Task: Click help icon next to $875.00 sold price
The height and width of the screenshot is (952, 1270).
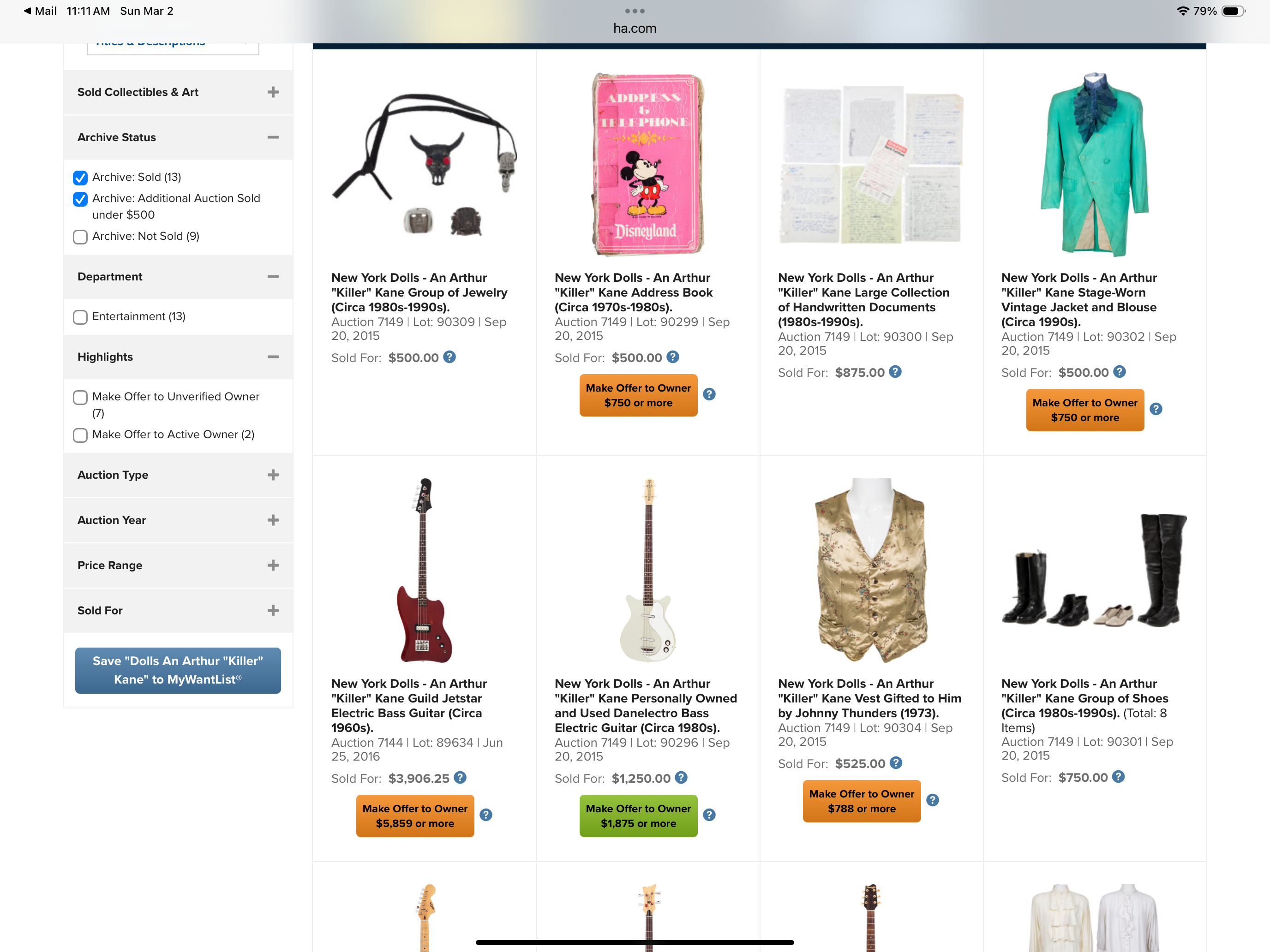Action: tap(895, 372)
